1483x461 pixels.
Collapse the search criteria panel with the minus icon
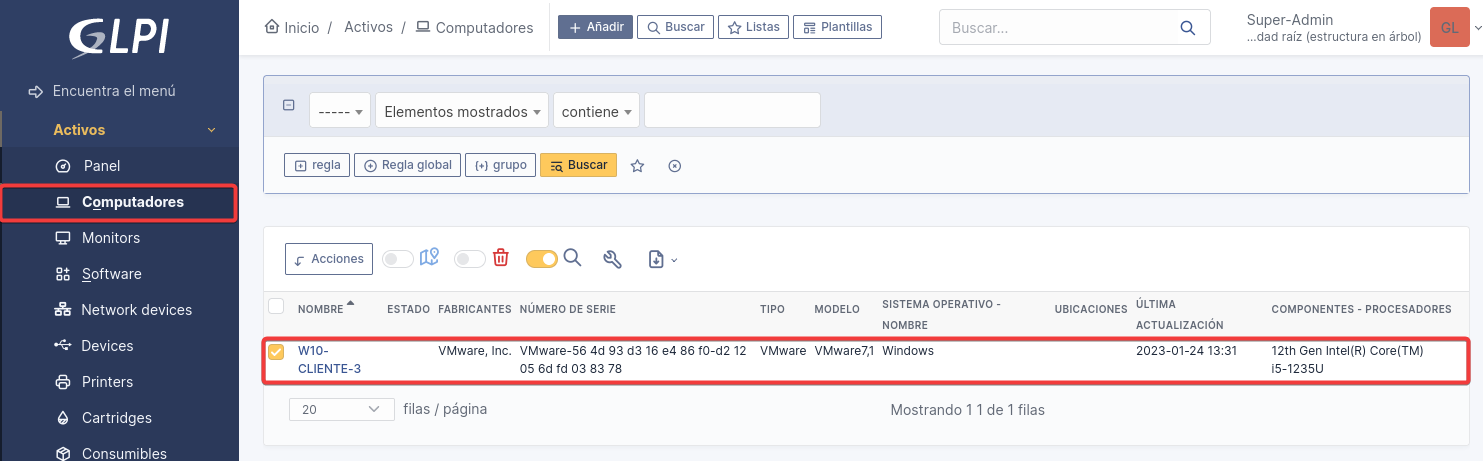pyautogui.click(x=289, y=105)
